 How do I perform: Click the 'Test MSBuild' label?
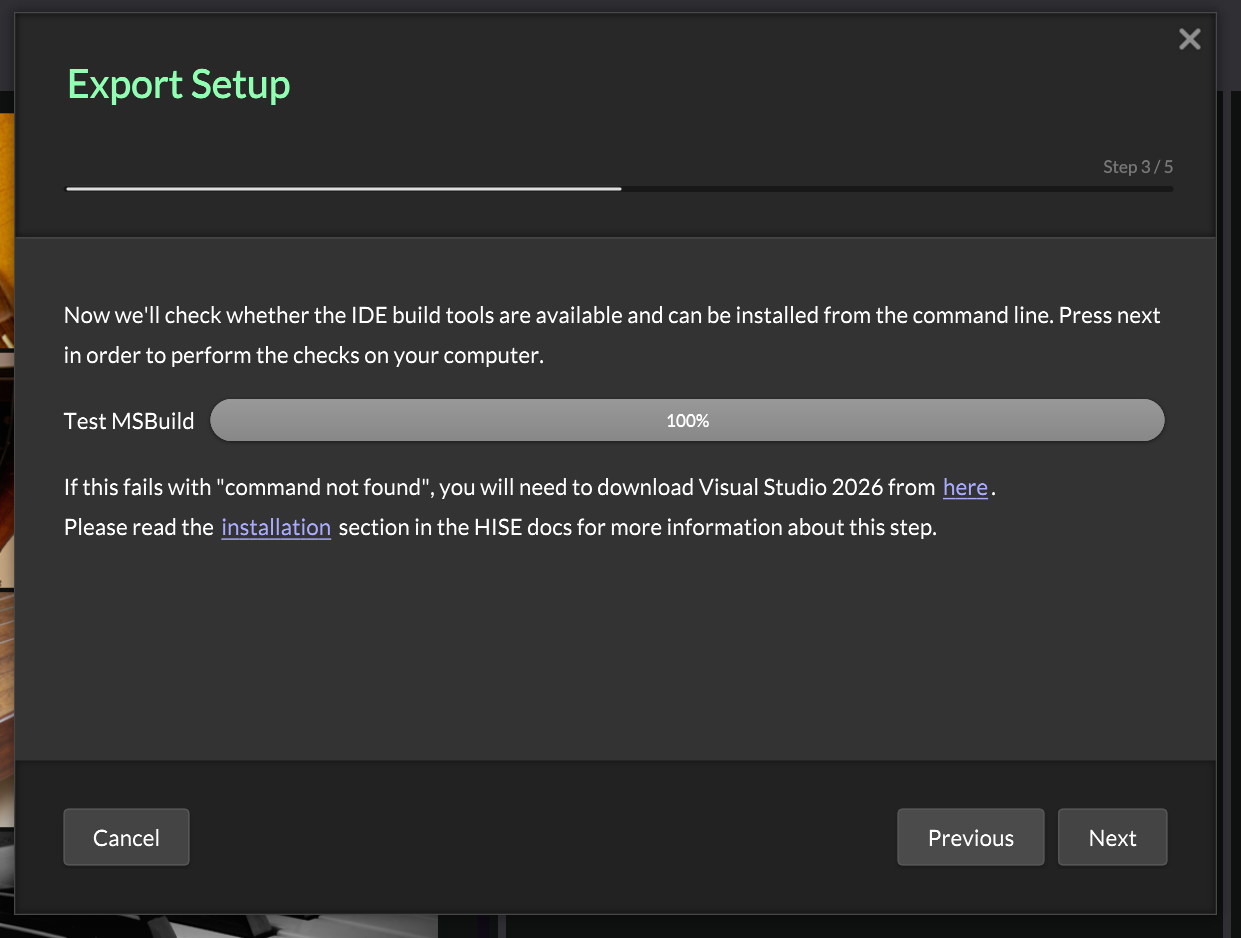click(129, 421)
